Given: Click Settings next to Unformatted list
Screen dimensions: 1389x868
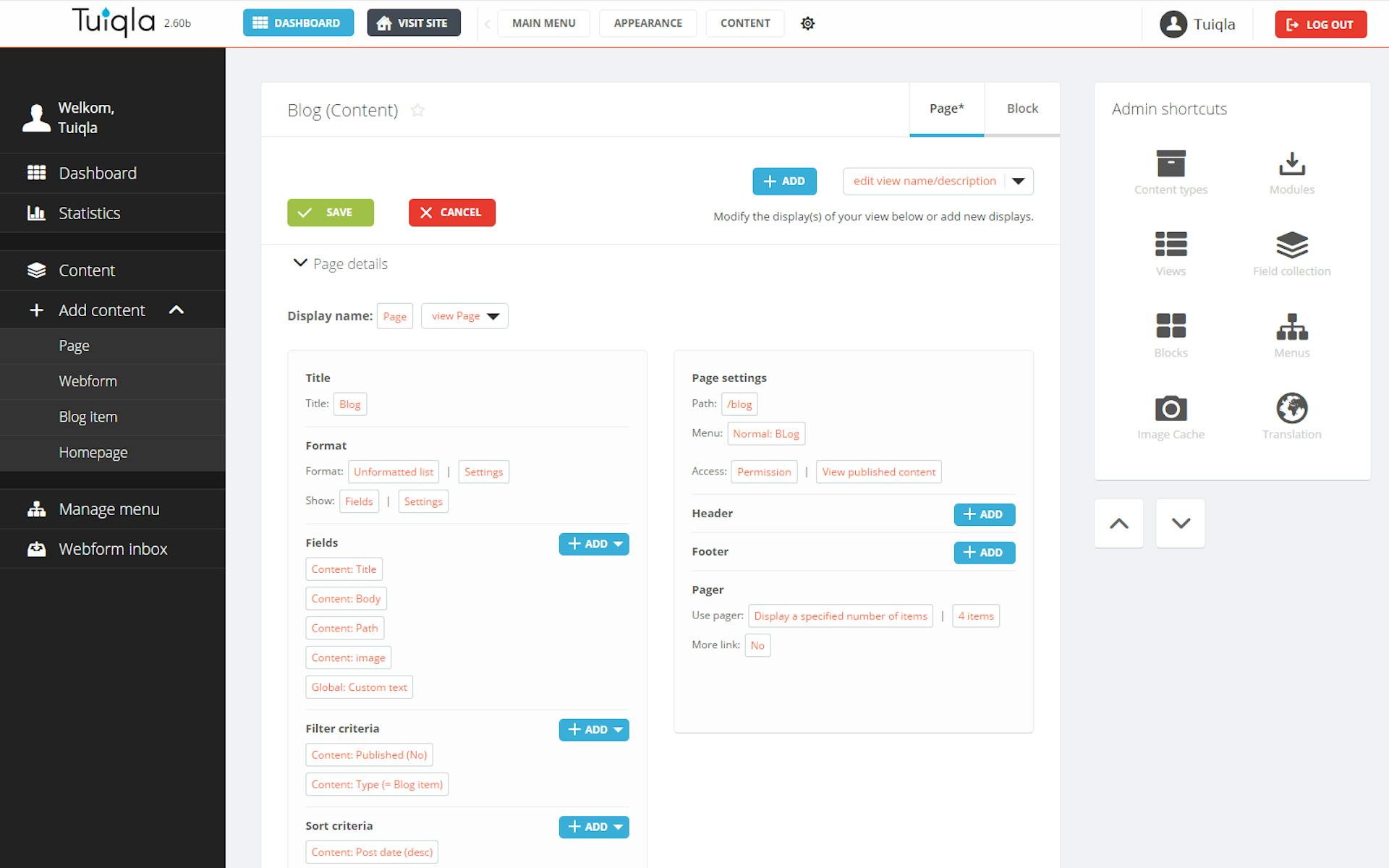Looking at the screenshot, I should pyautogui.click(x=483, y=472).
